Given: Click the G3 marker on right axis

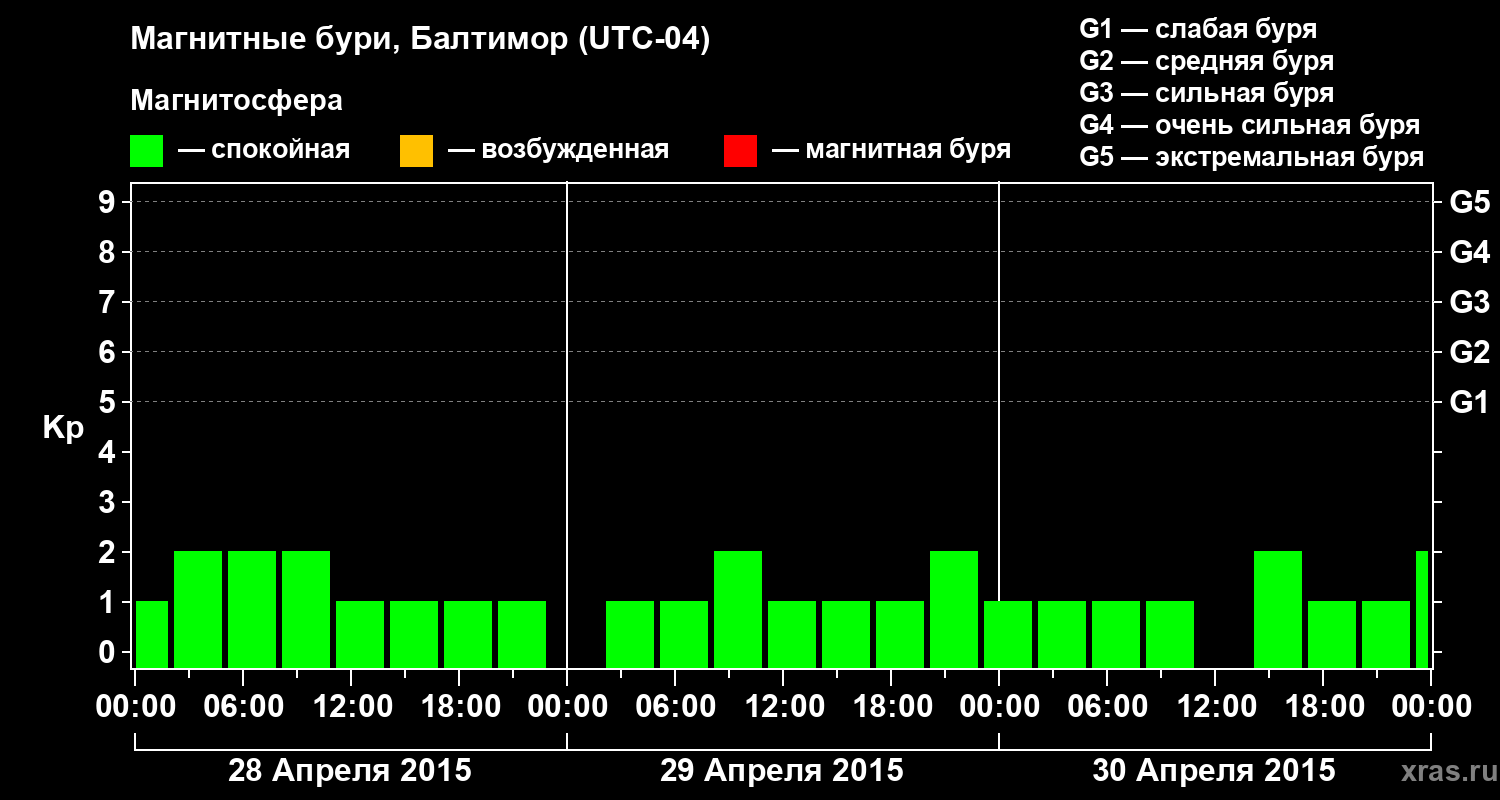Looking at the screenshot, I should [1469, 303].
